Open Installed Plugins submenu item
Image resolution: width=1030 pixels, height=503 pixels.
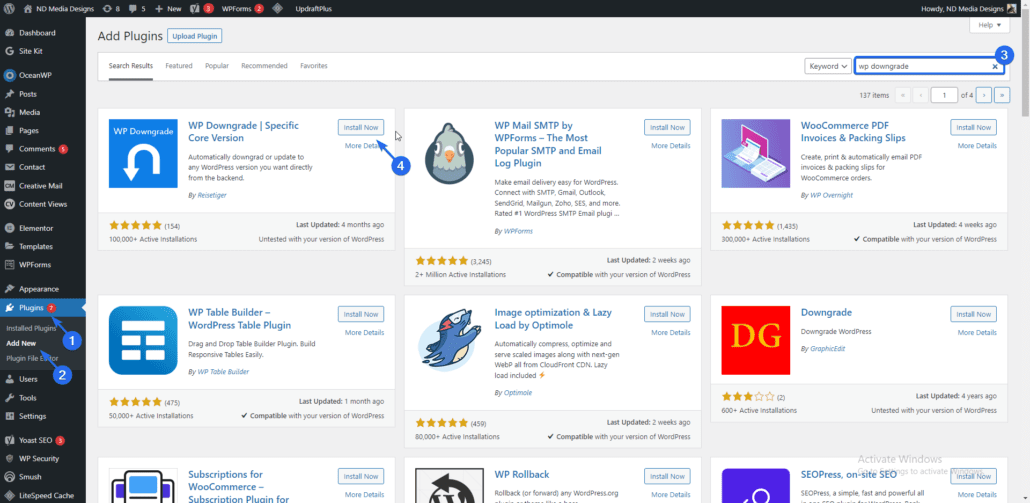click(32, 328)
